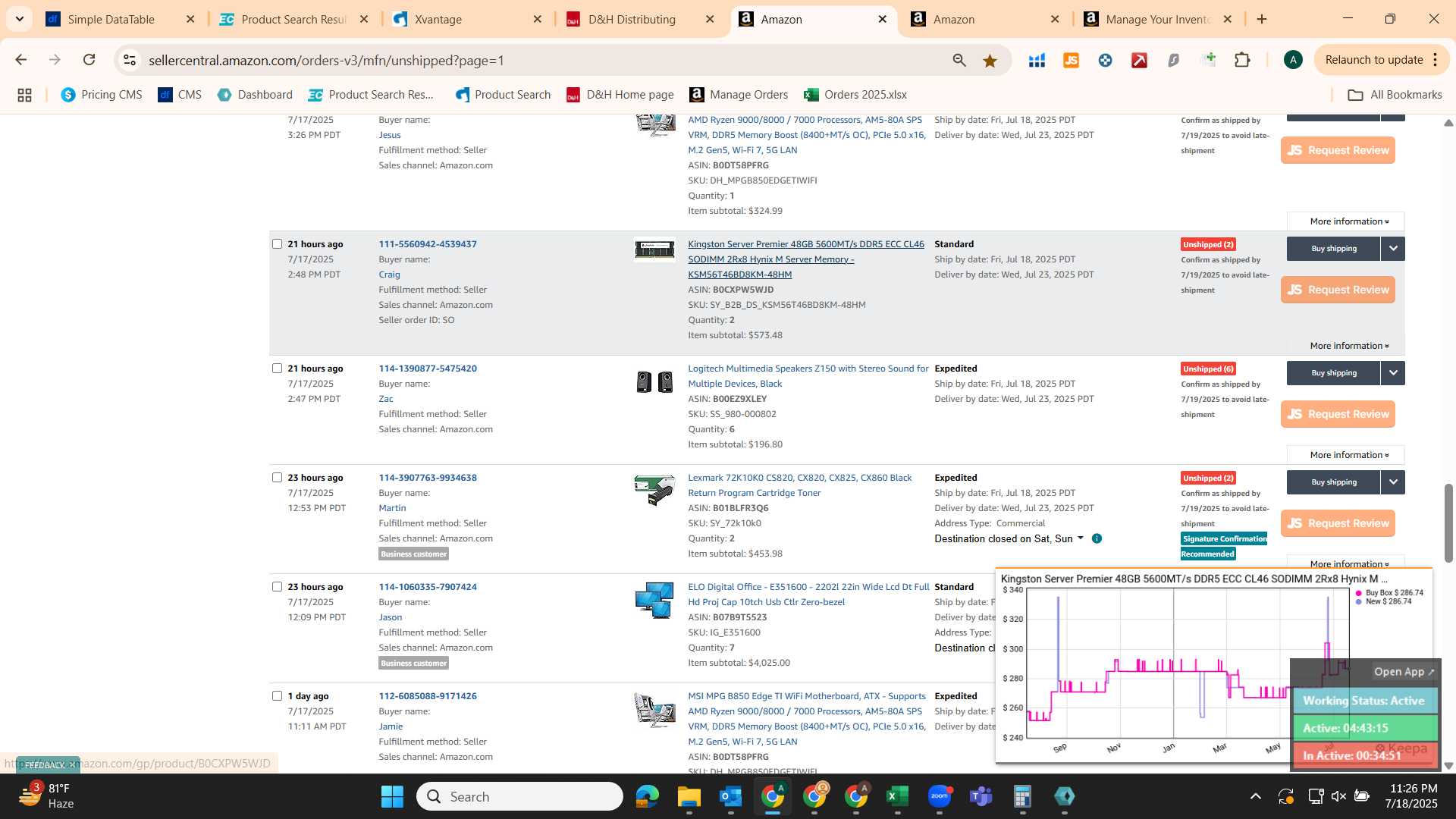Image resolution: width=1456 pixels, height=819 pixels.
Task: Close the Feedback widget
Action: (72, 764)
